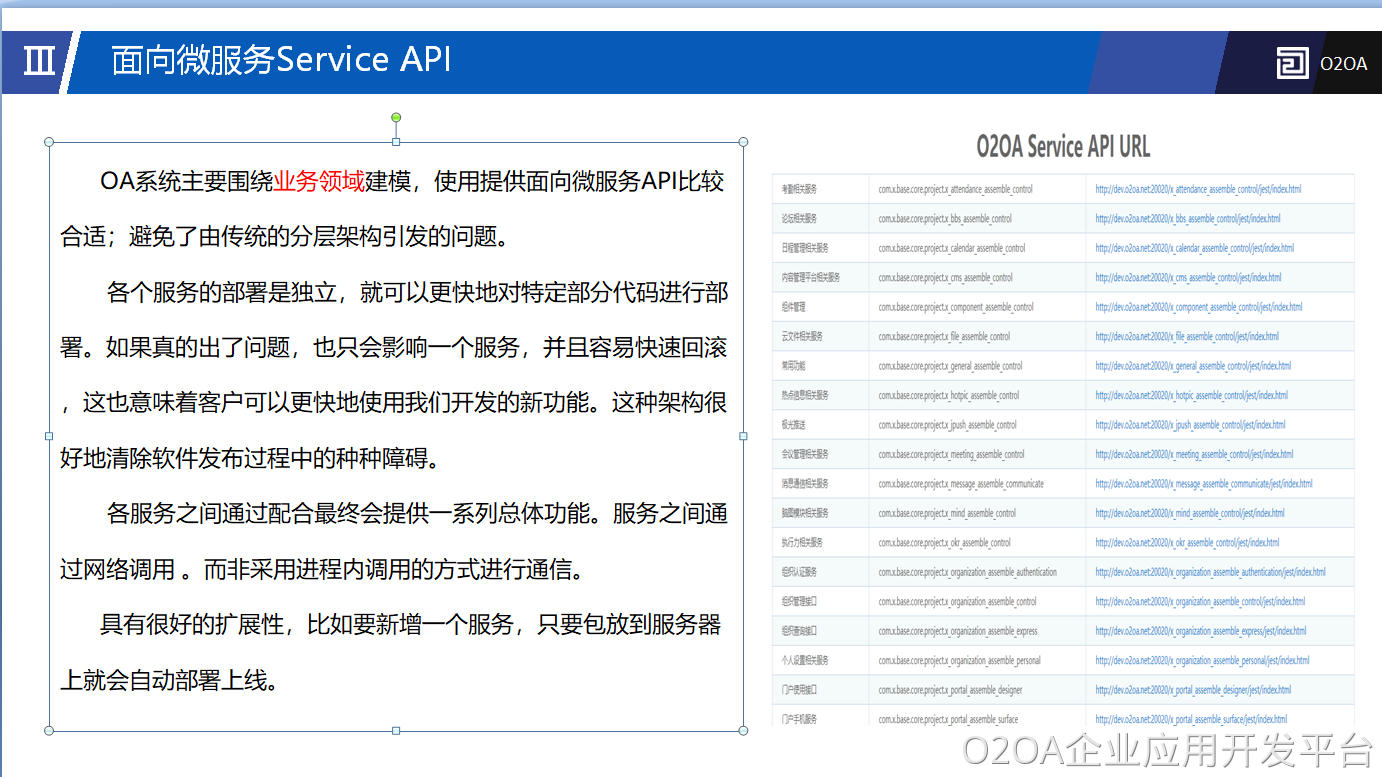Select the slide title 面向微服务Service API

tap(281, 60)
